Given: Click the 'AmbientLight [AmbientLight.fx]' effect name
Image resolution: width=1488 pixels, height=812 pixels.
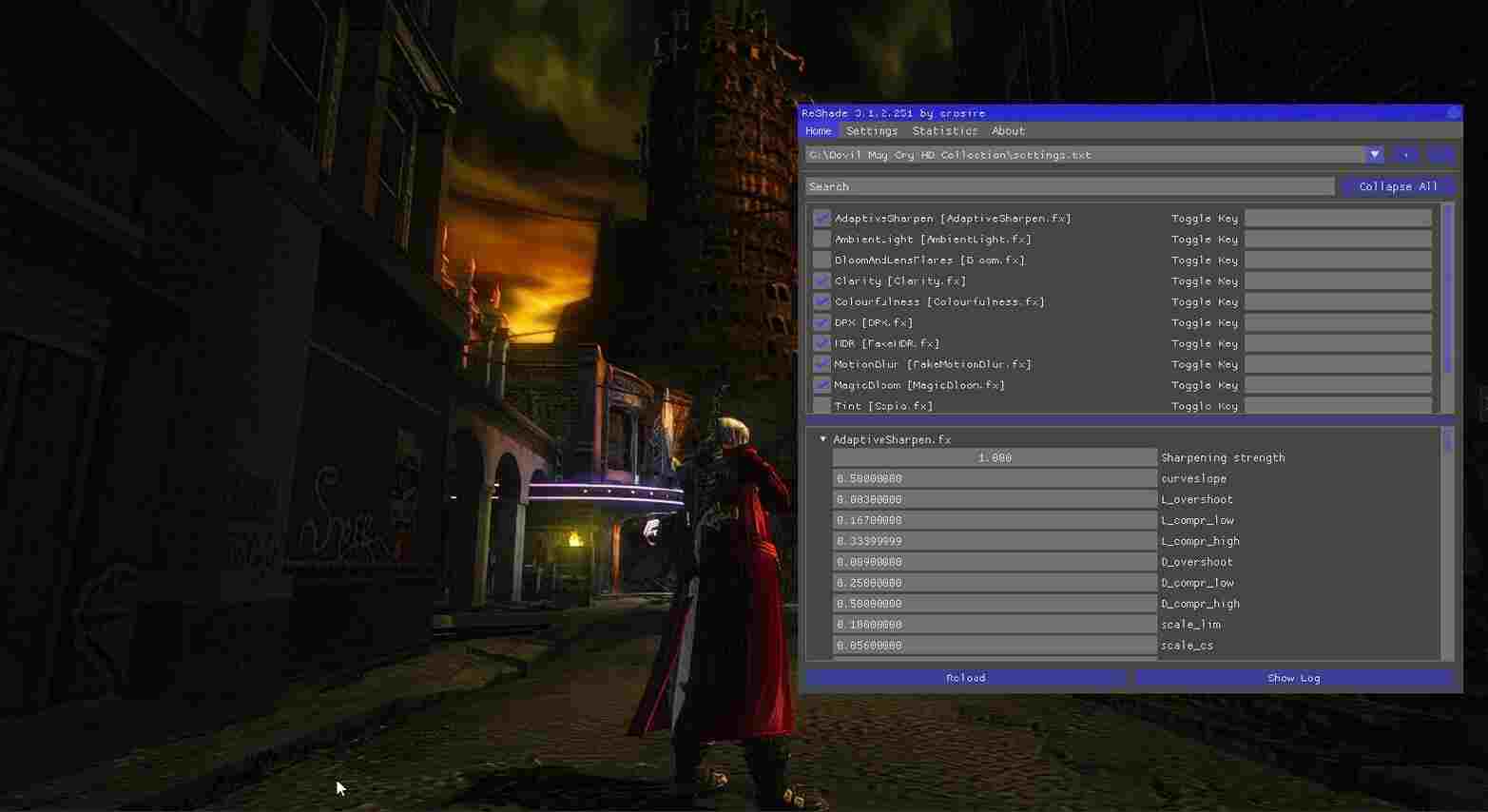Looking at the screenshot, I should pyautogui.click(x=933, y=240).
